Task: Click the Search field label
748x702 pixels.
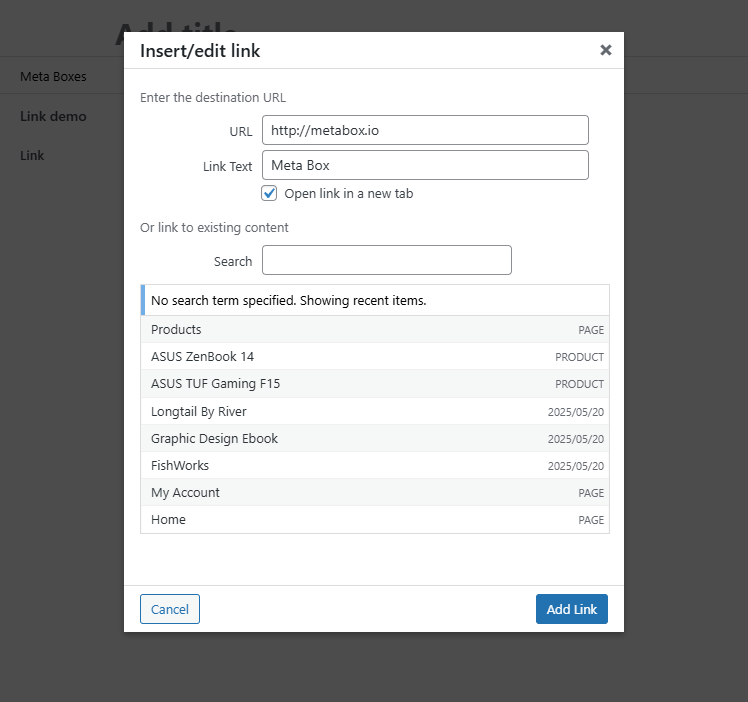Action: [232, 261]
